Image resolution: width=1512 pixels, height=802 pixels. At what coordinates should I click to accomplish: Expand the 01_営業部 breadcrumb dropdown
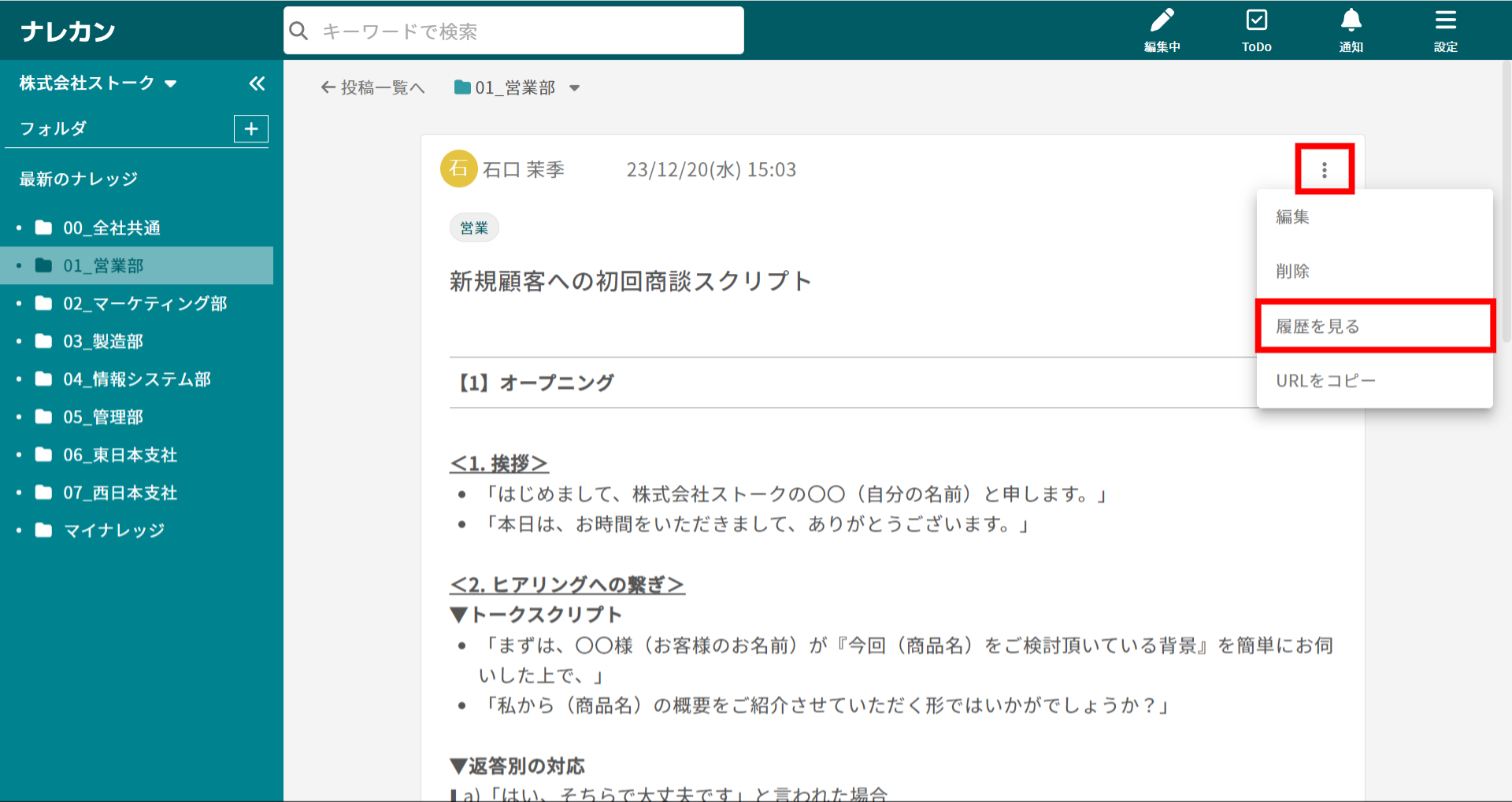tap(575, 88)
